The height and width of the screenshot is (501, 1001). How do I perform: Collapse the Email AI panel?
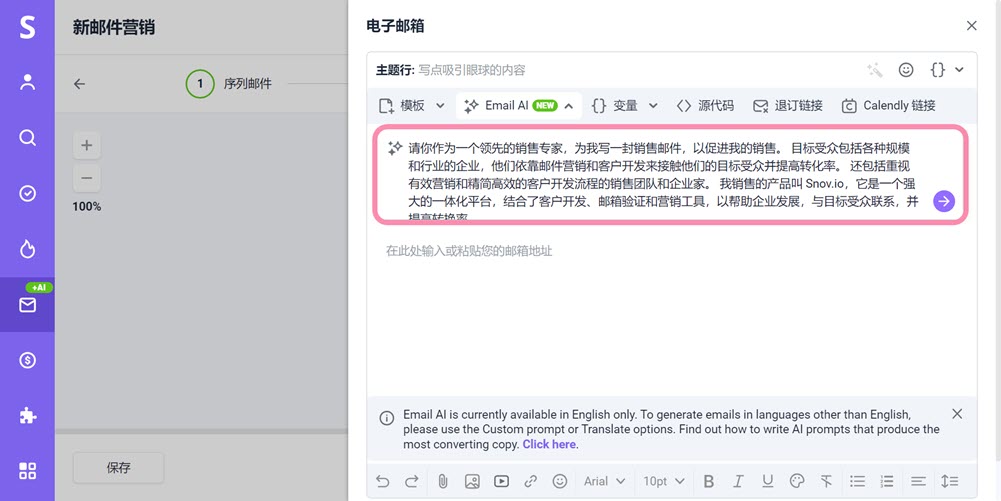coord(518,106)
